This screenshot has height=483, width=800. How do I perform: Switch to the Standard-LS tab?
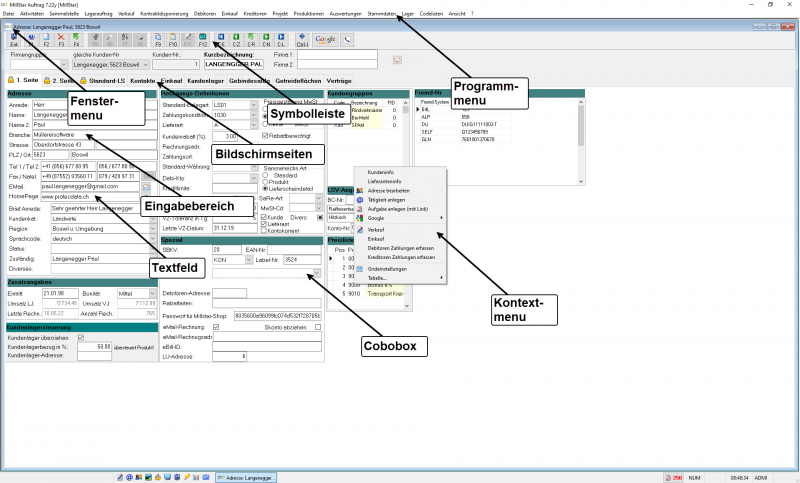pos(103,81)
